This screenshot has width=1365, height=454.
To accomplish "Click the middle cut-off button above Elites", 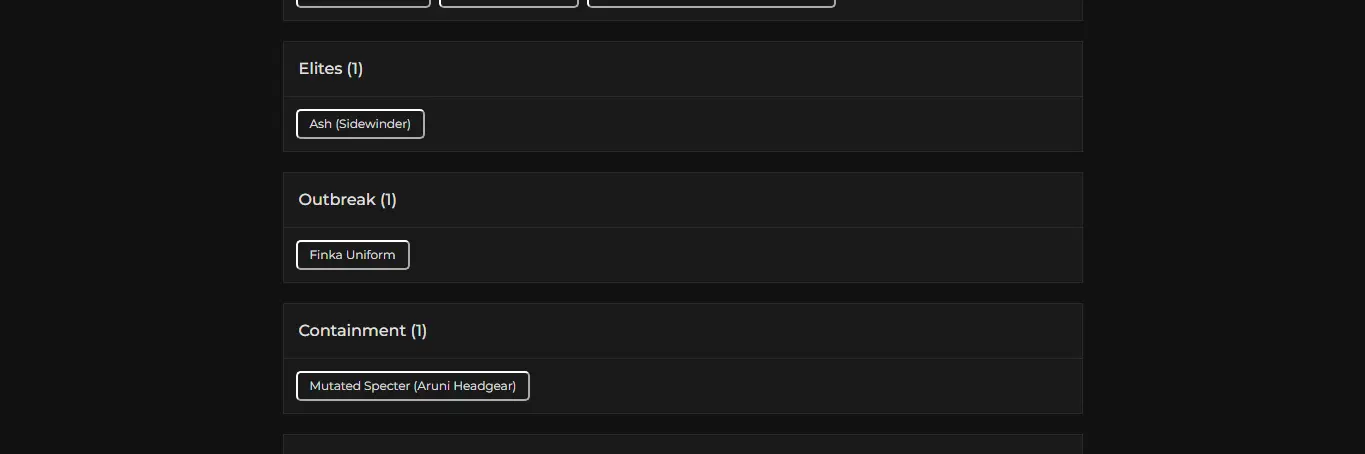I will (509, 3).
